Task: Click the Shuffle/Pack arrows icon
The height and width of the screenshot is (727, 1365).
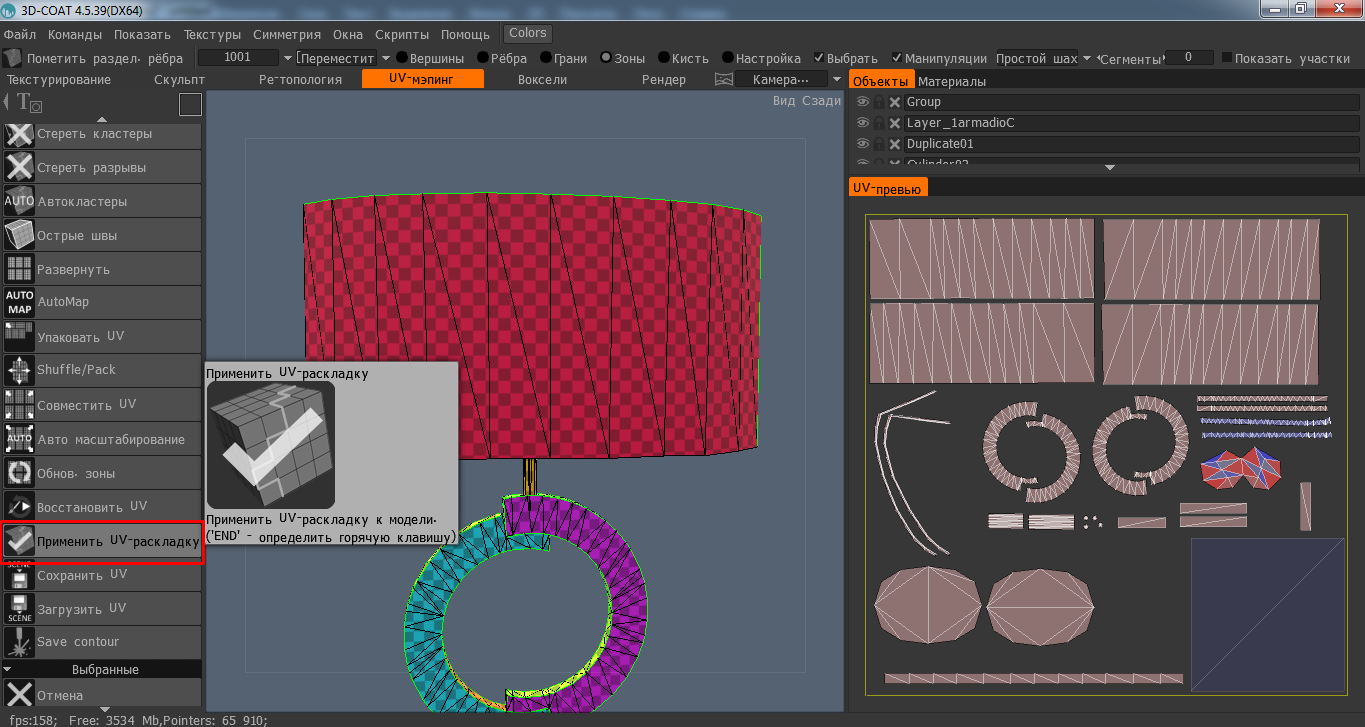Action: point(20,370)
